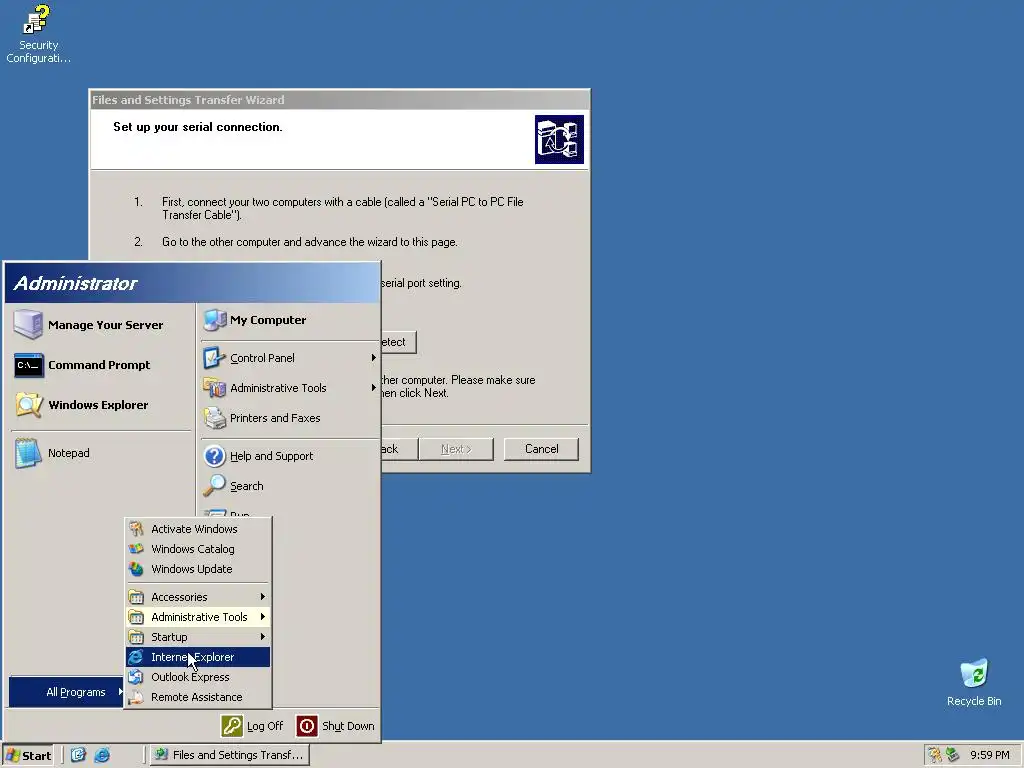Image resolution: width=1024 pixels, height=768 pixels.
Task: Click the Outlook Express envelope icon
Action: 136,677
